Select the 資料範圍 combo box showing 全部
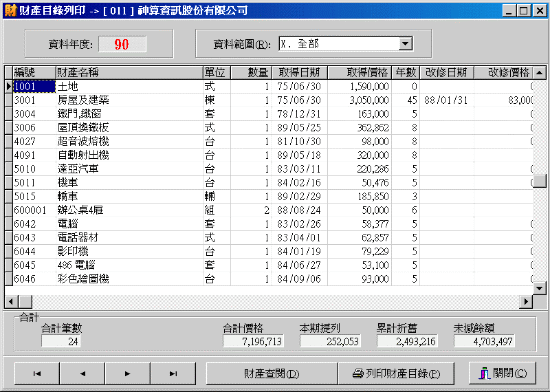 [346, 44]
